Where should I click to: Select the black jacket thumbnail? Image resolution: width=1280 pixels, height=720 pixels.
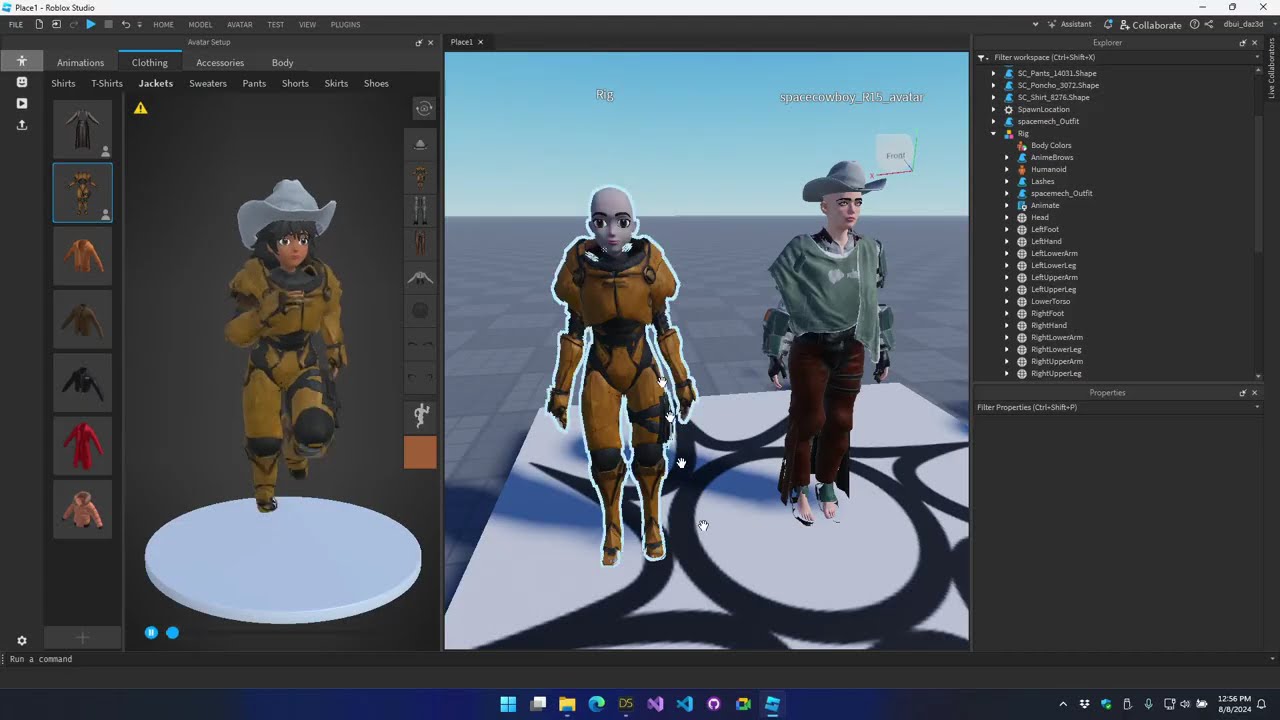click(x=82, y=383)
